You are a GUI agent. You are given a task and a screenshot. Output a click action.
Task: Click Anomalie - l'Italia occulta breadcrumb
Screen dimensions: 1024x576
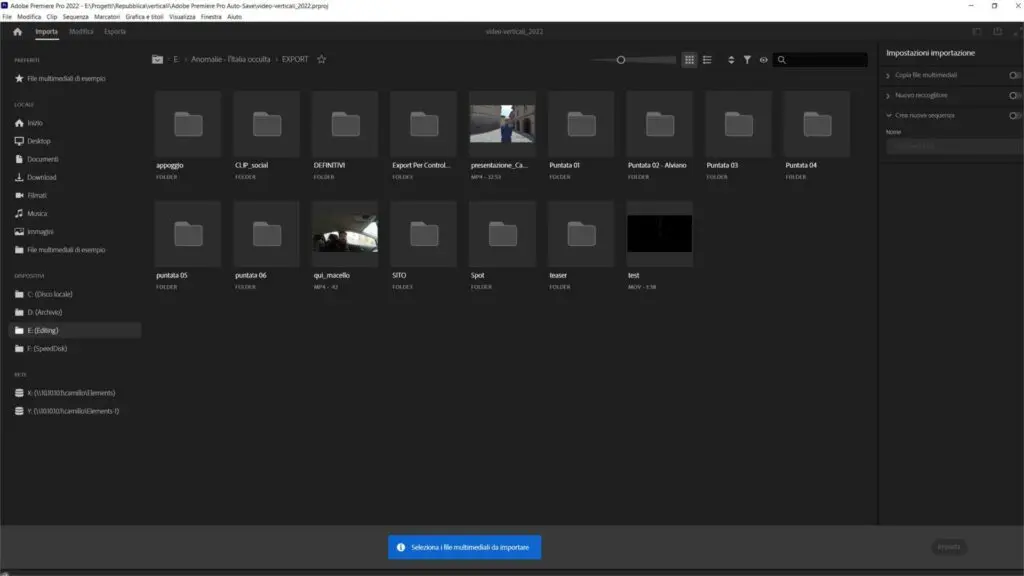click(x=231, y=59)
